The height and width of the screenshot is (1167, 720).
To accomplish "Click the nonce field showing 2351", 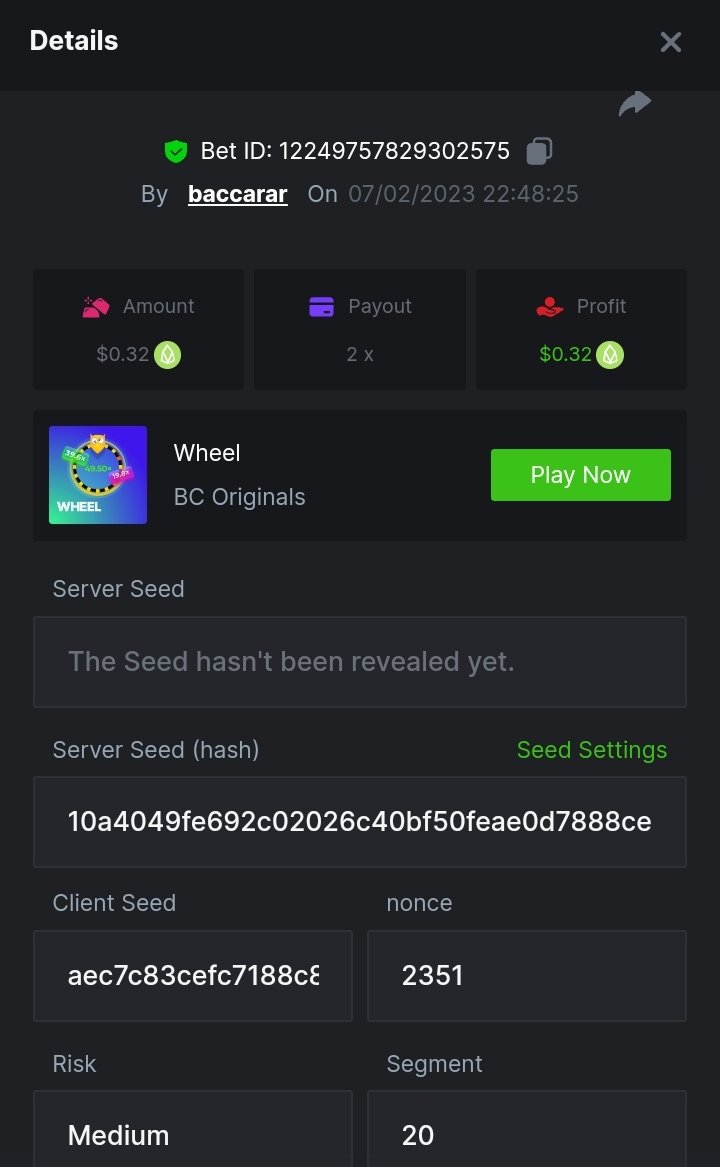I will coord(526,976).
